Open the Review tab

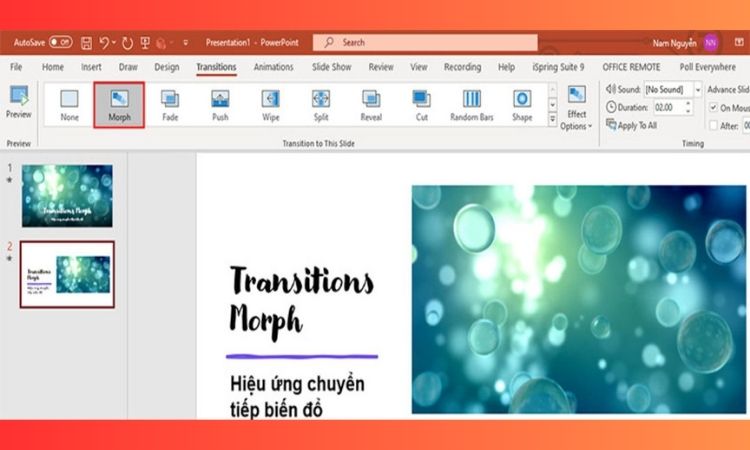tap(381, 67)
